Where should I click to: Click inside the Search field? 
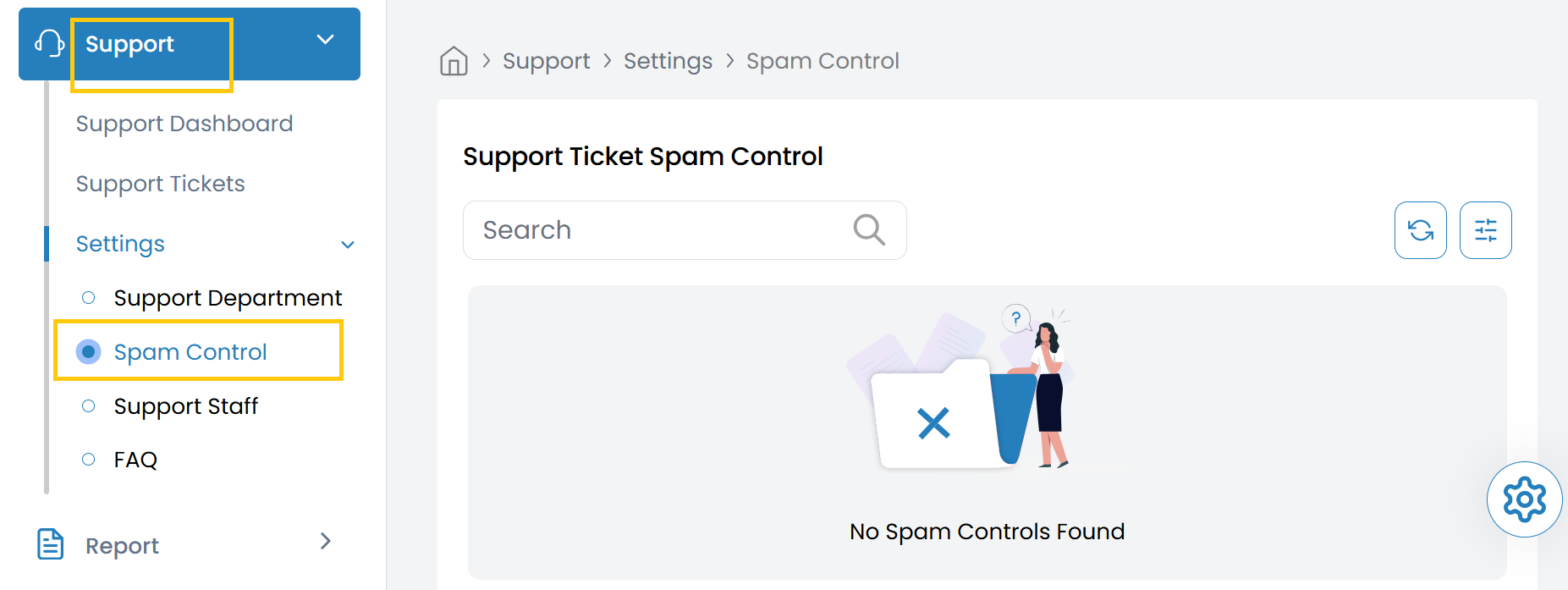point(635,229)
